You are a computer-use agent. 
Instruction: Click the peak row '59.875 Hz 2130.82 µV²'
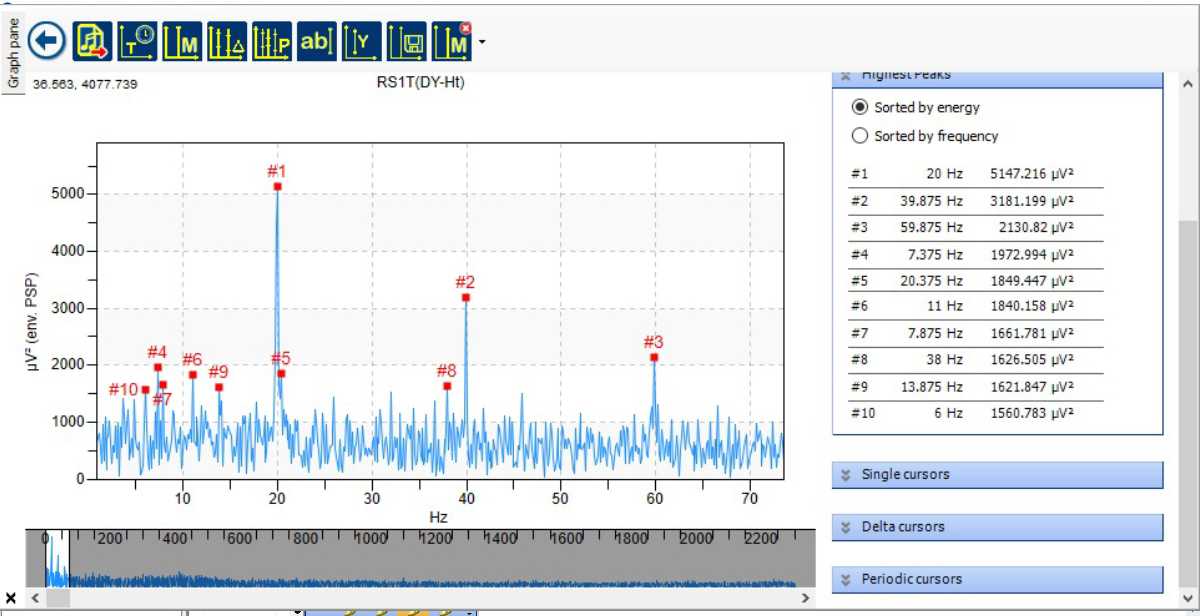[x=975, y=227]
